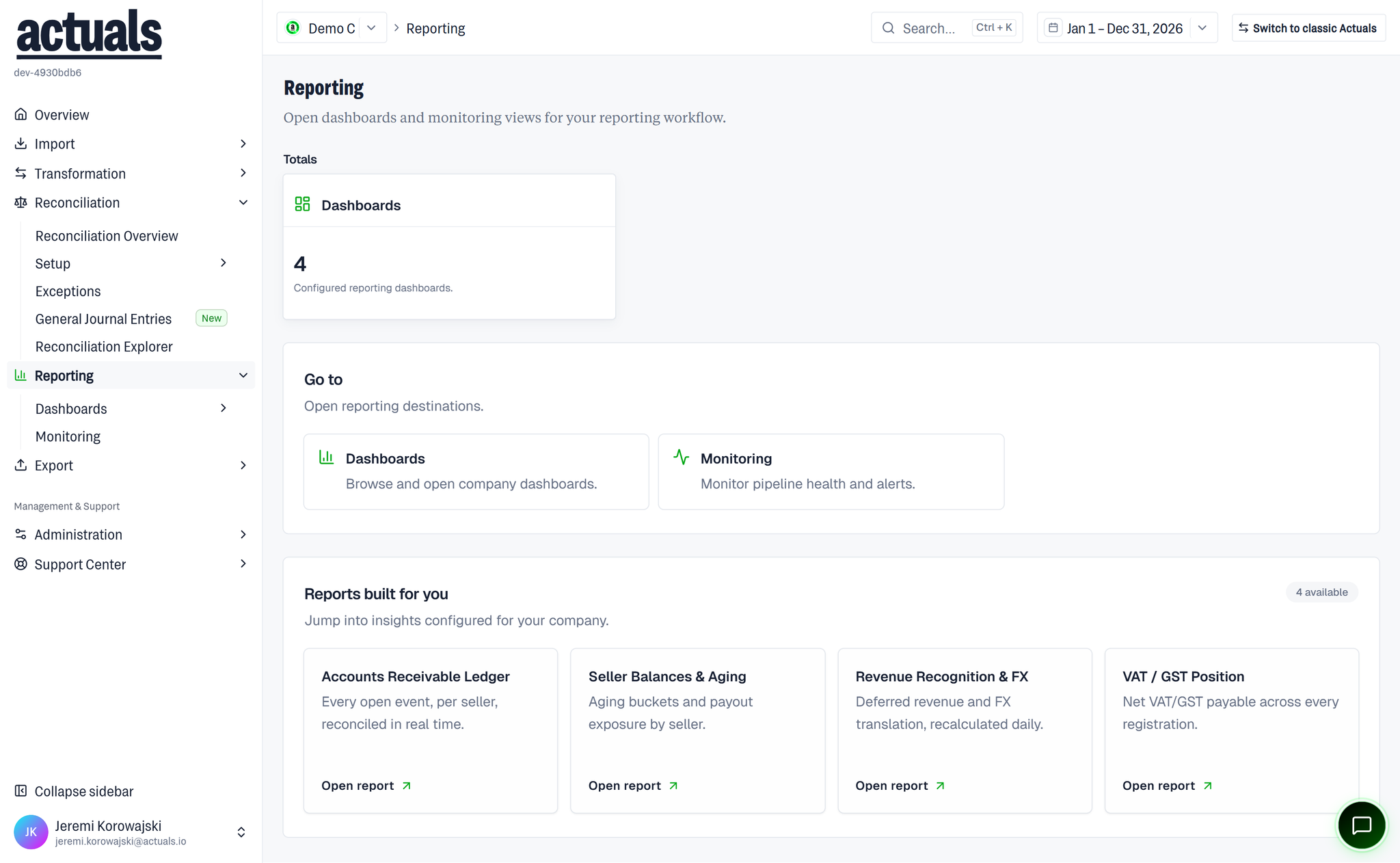Open report for VAT / GST Position
The width and height of the screenshot is (1400, 863).
(1168, 786)
